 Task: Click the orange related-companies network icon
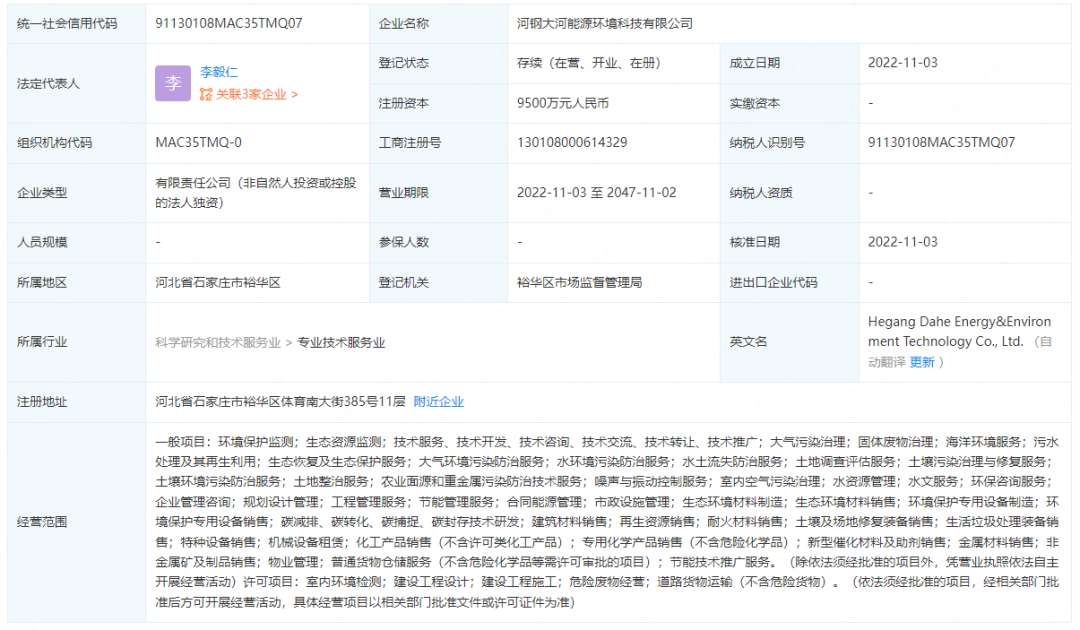coord(205,94)
